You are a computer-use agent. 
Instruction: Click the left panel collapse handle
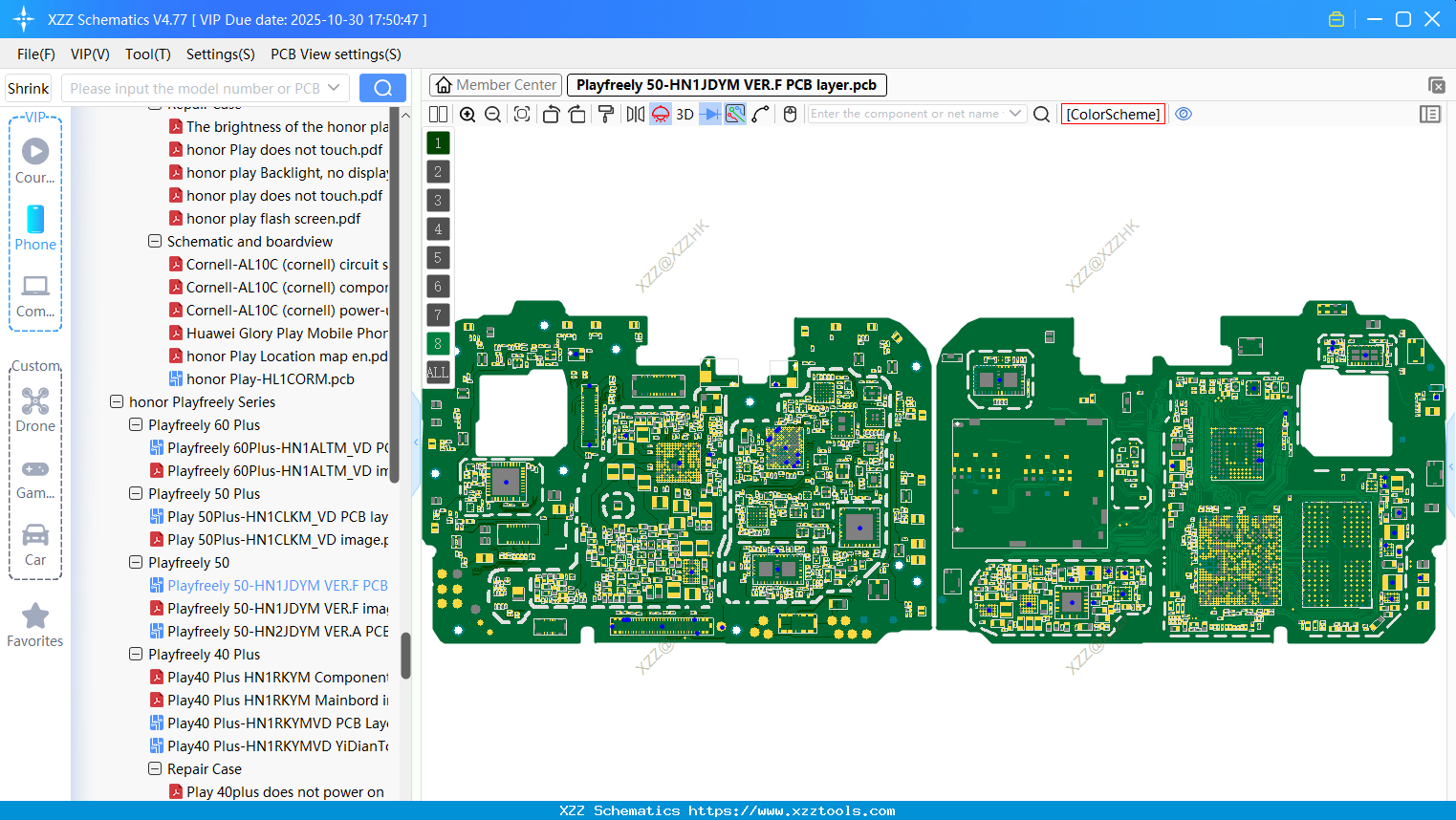coord(416,442)
